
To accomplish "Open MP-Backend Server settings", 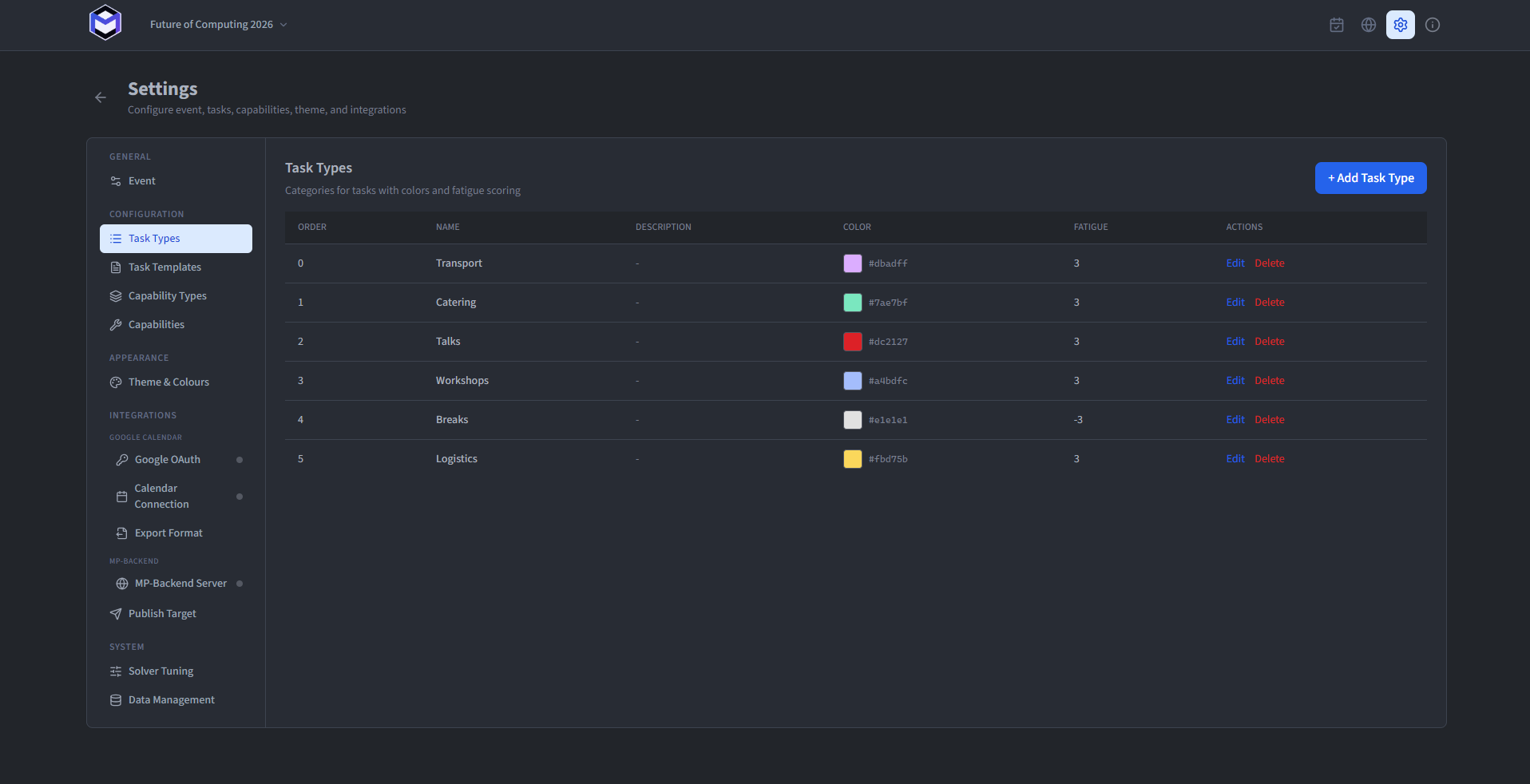I will [x=179, y=584].
